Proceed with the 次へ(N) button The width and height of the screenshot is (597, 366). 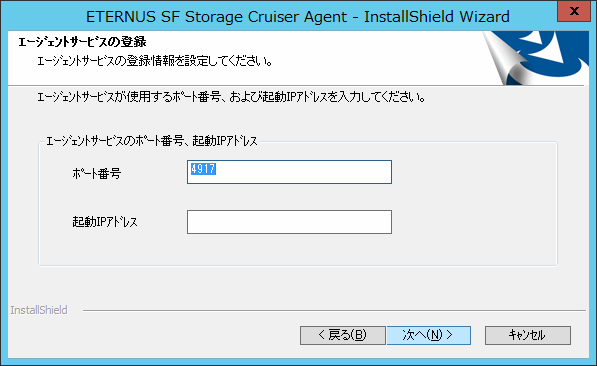[x=429, y=335]
